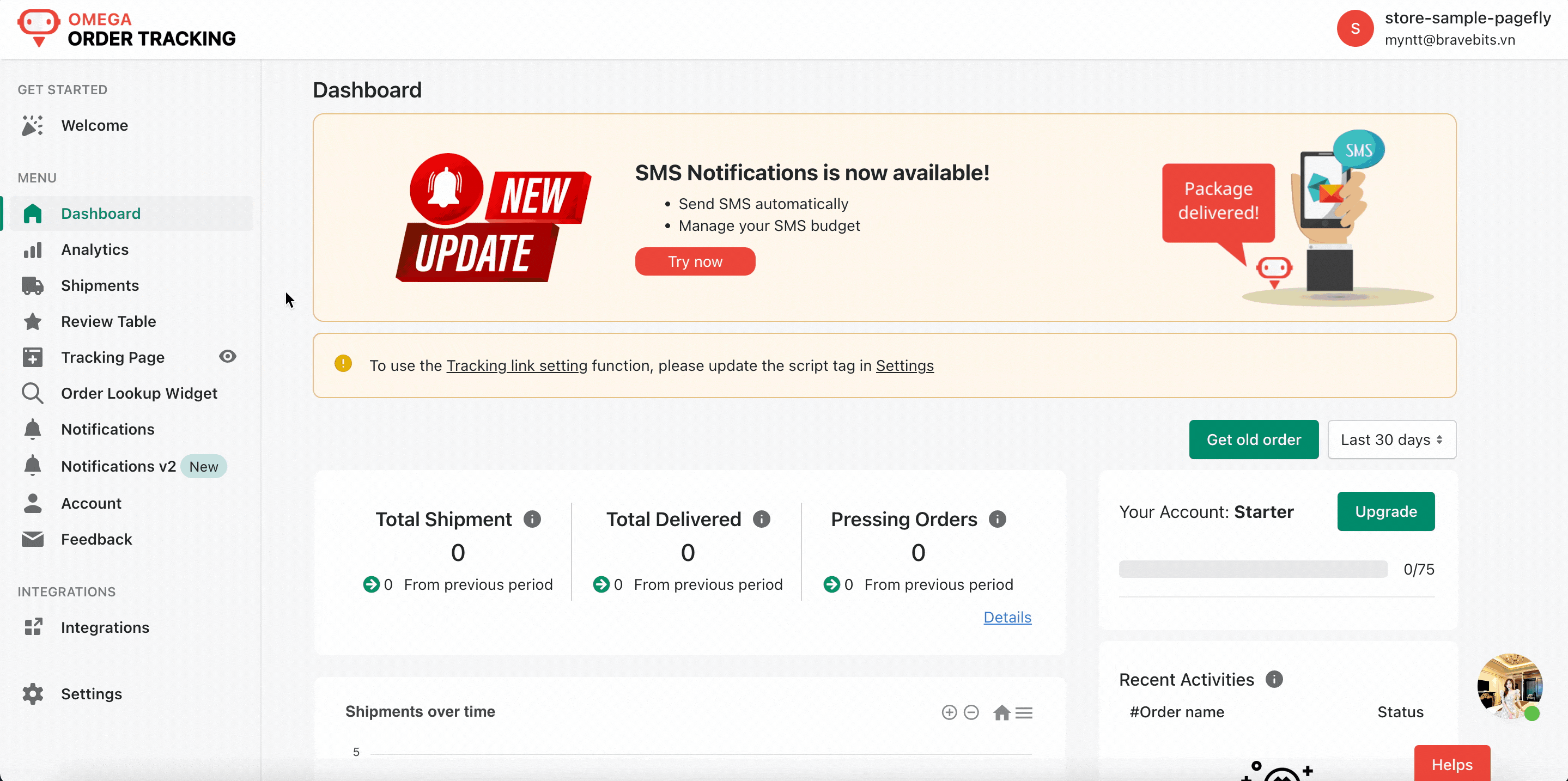Zoom in on Shipments chart
This screenshot has height=781, width=1568.
[x=949, y=712]
